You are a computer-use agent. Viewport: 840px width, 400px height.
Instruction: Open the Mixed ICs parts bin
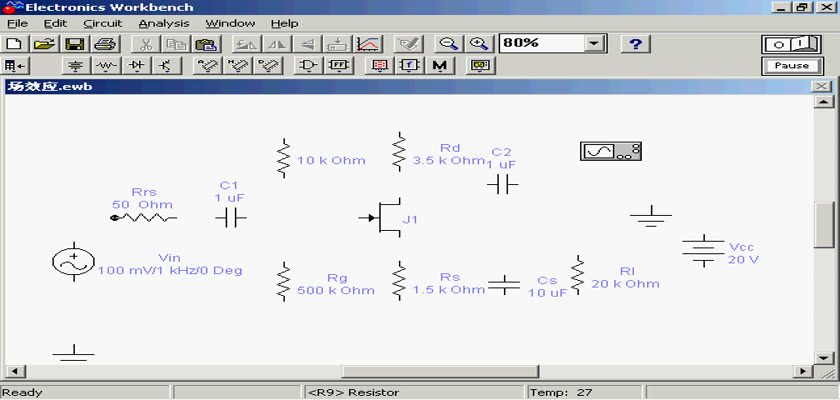click(237, 66)
